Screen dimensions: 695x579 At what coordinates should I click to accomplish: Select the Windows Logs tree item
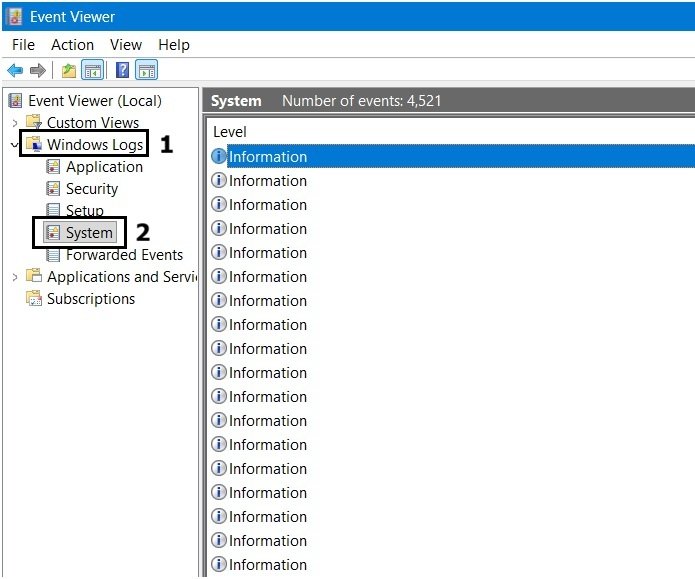(95, 145)
